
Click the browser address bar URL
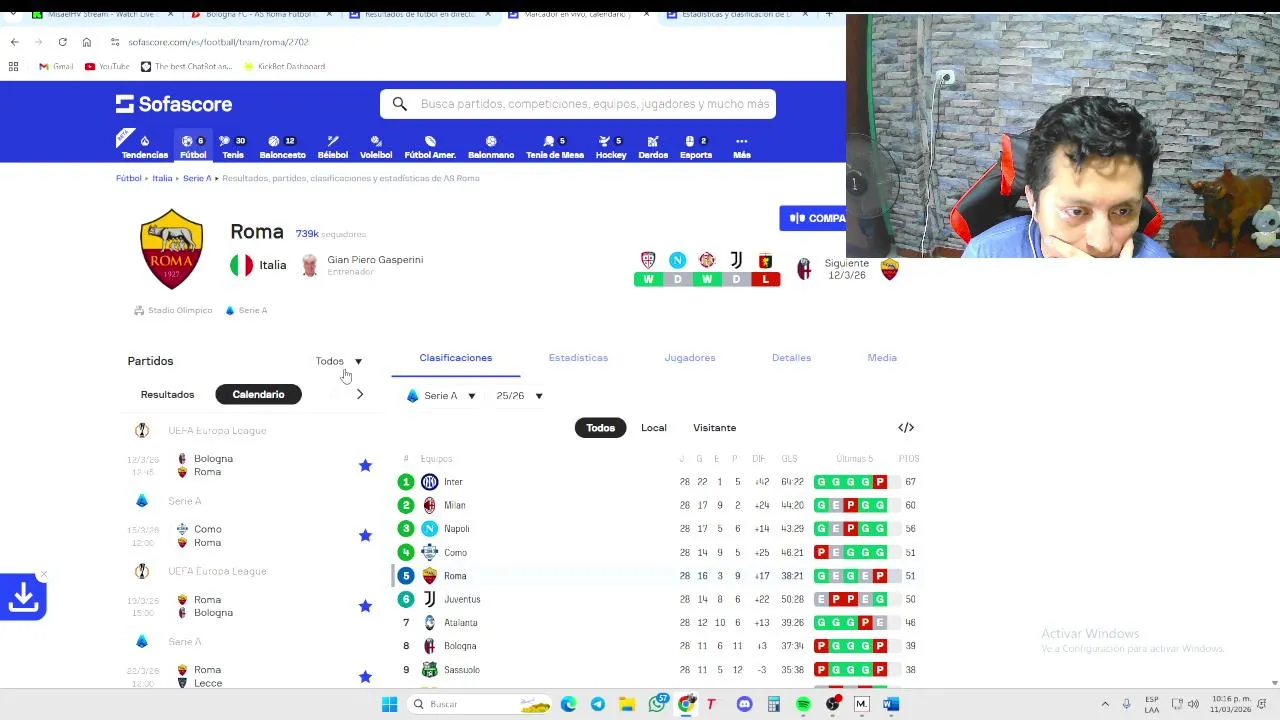[218, 42]
